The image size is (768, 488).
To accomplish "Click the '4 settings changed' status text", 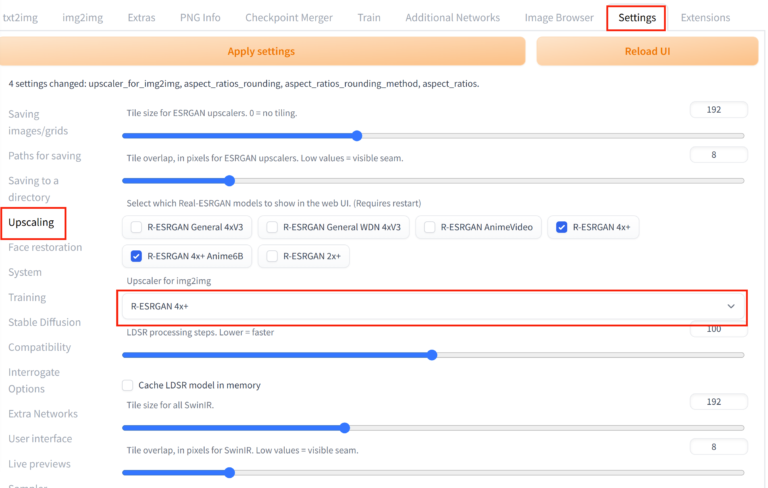I will 243,84.
